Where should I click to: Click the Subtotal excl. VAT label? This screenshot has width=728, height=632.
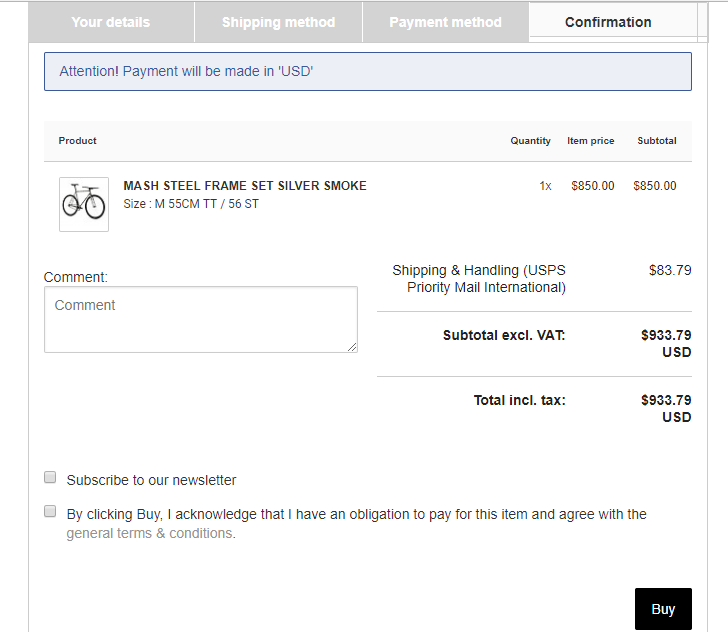504,335
